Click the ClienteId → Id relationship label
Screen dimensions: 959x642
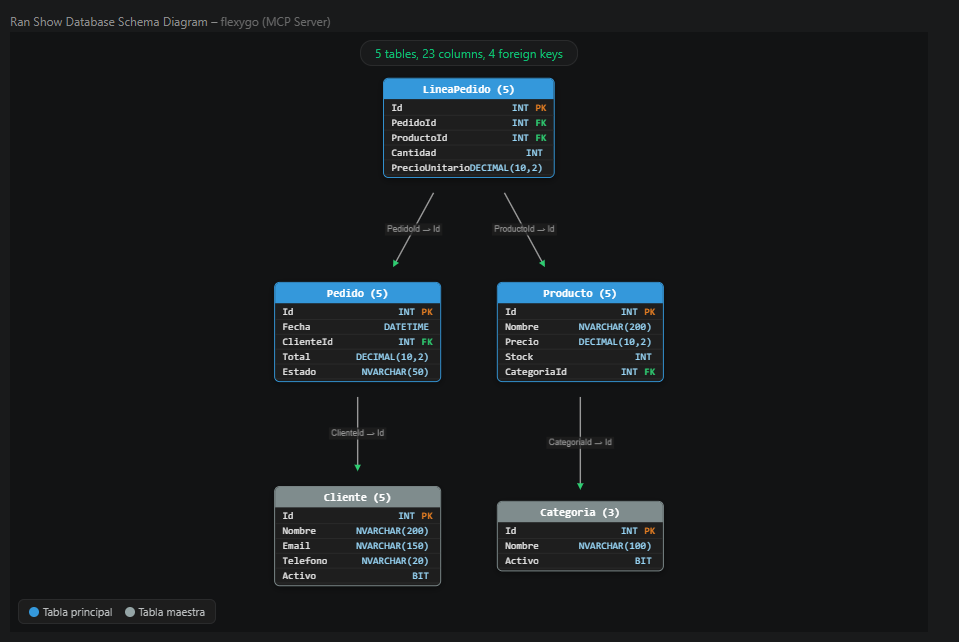click(358, 433)
